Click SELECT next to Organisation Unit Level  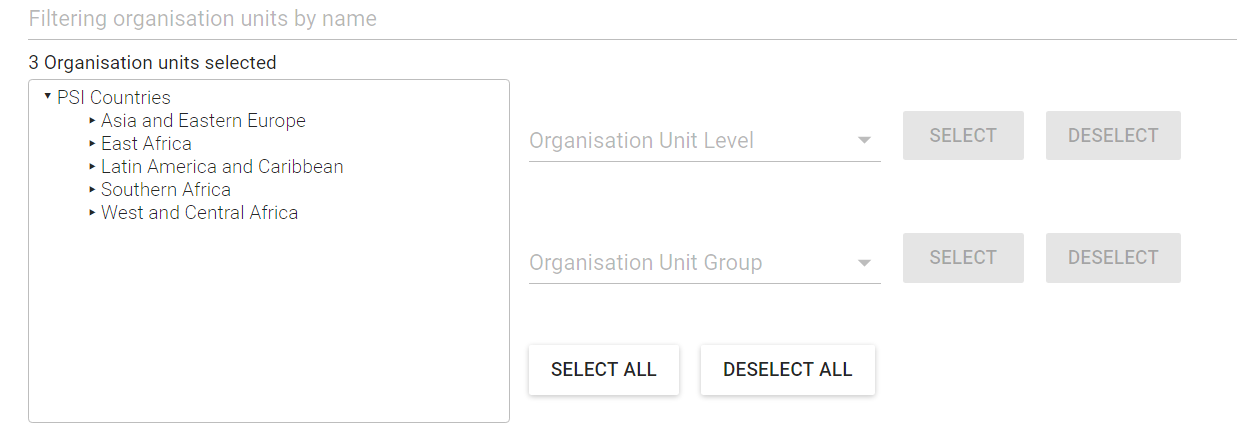coord(962,136)
